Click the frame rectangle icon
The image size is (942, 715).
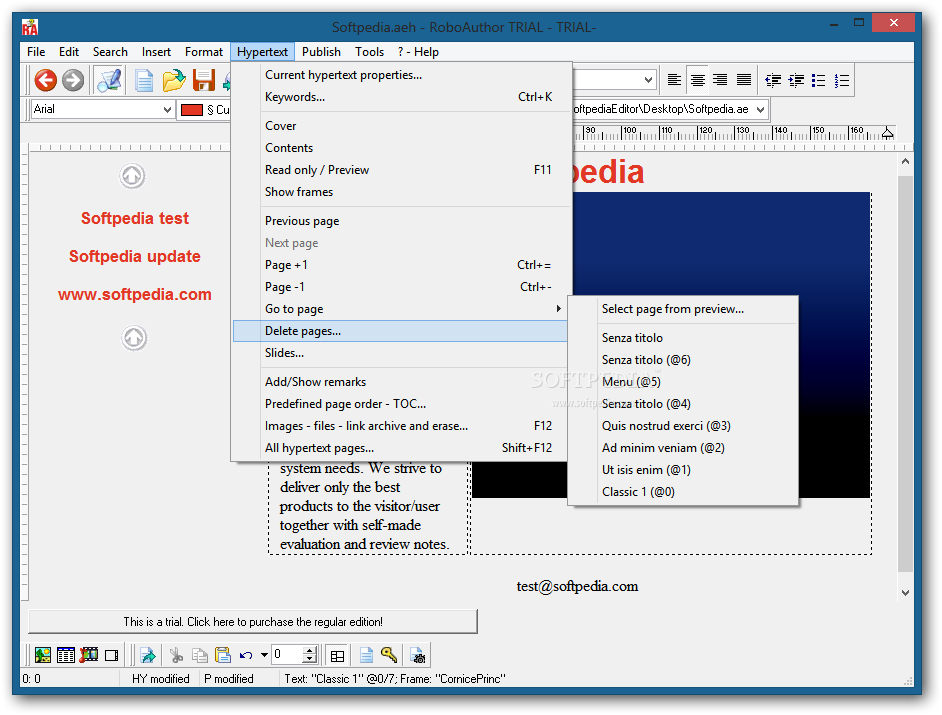pyautogui.click(x=112, y=655)
